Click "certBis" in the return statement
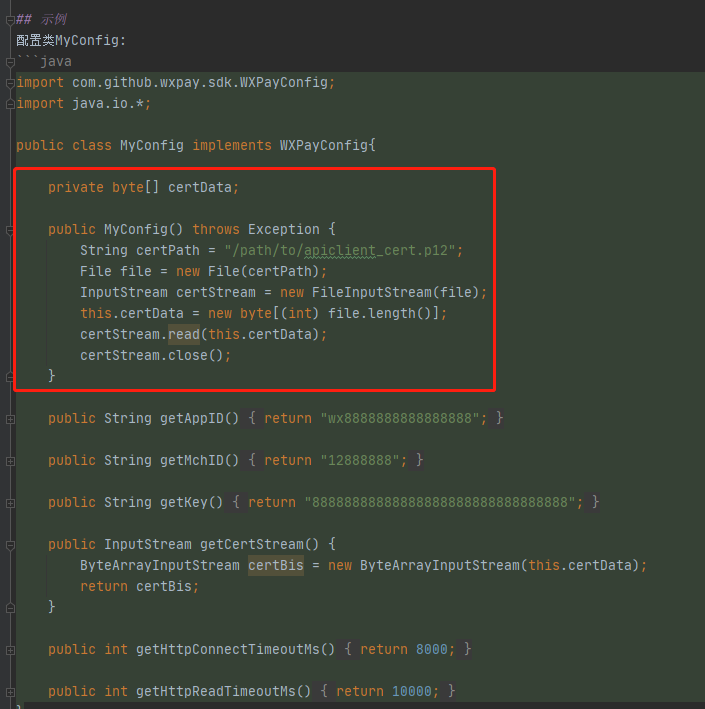705x709 pixels. click(x=164, y=586)
